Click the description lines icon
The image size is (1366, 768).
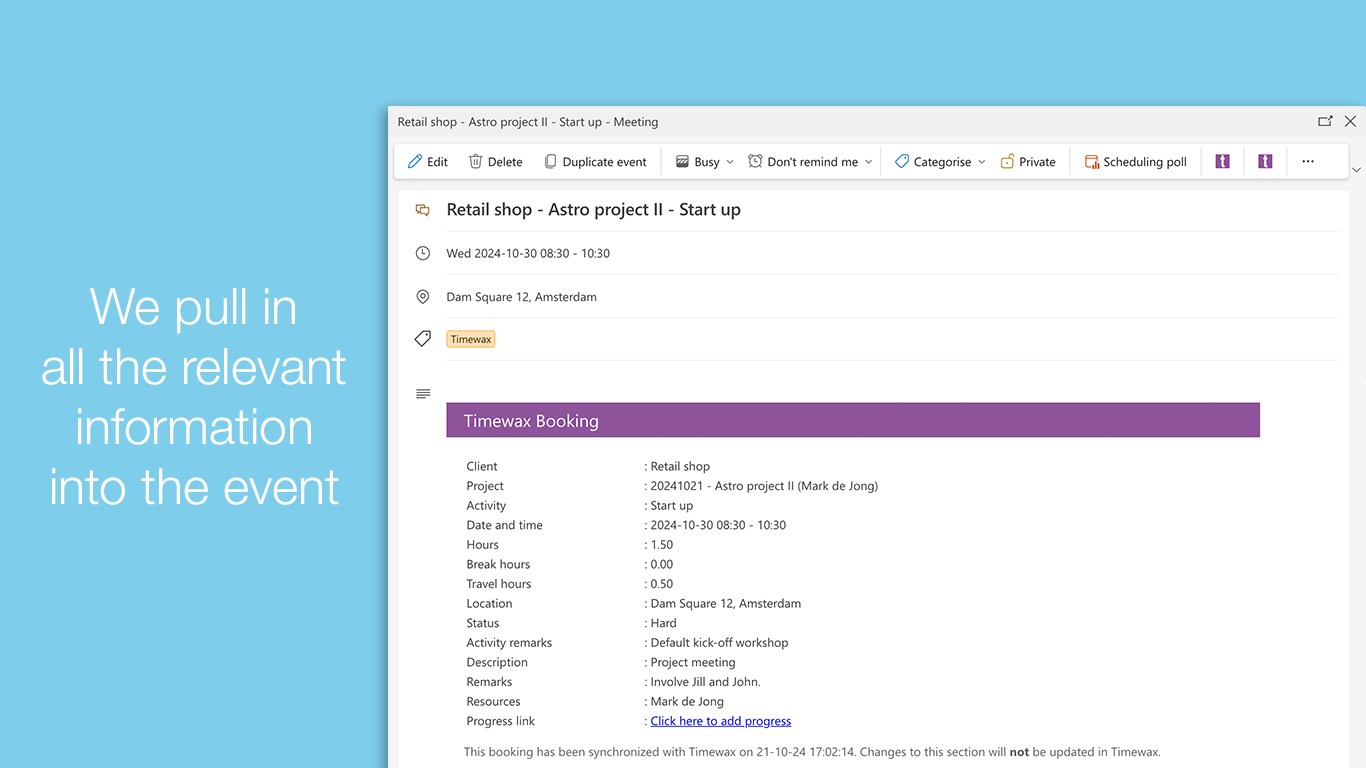(423, 394)
